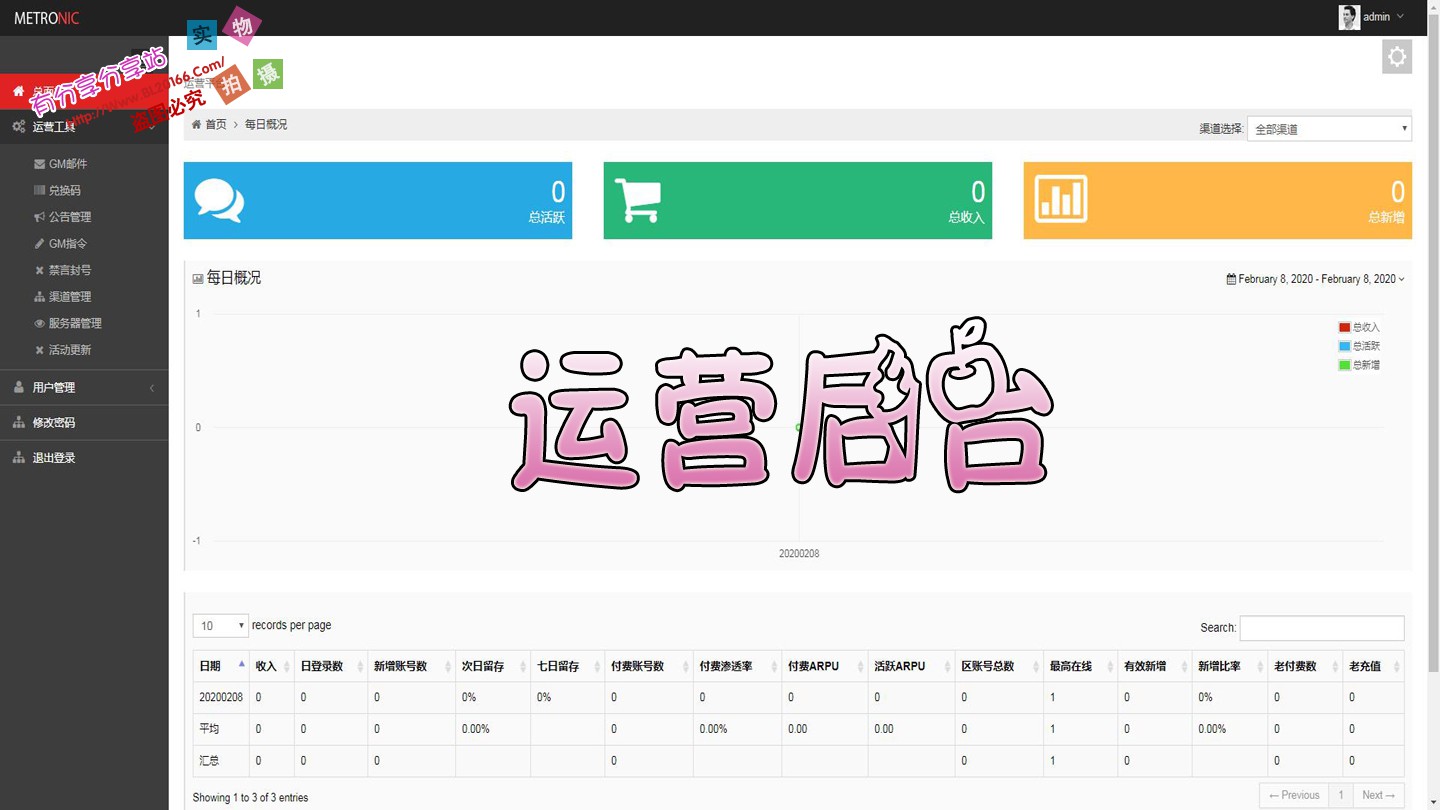Open the settings gear at top right
Image resolution: width=1440 pixels, height=810 pixels.
(1396, 56)
